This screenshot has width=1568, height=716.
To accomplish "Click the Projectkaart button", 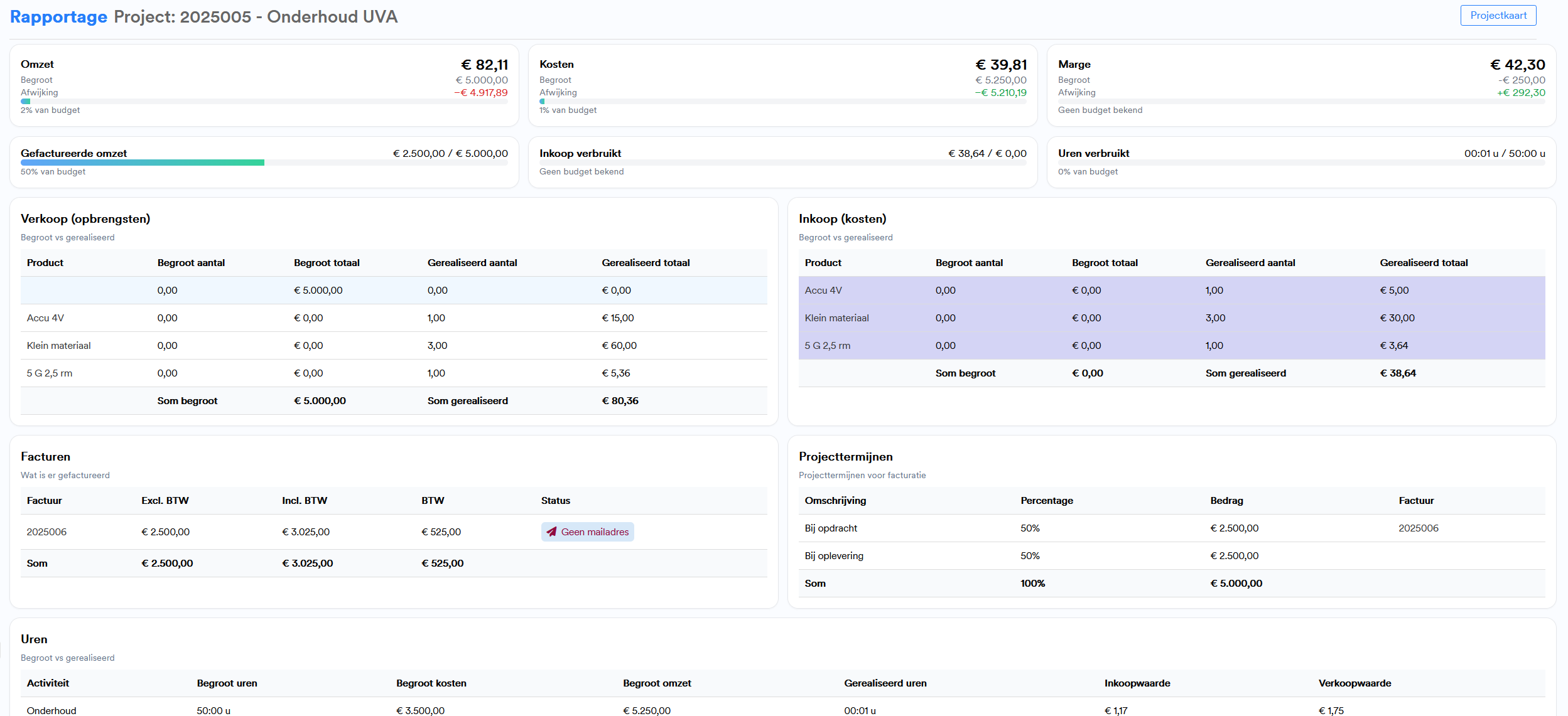I will 1498,16.
